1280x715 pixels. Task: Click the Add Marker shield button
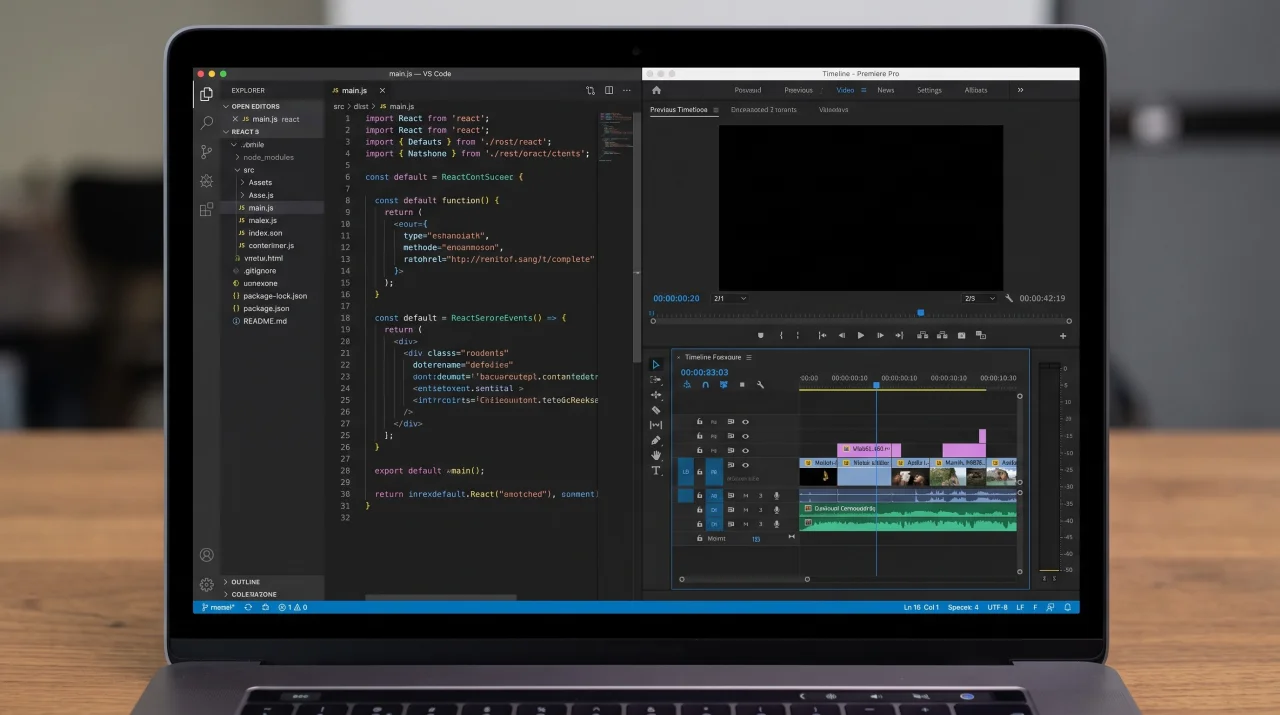[761, 335]
